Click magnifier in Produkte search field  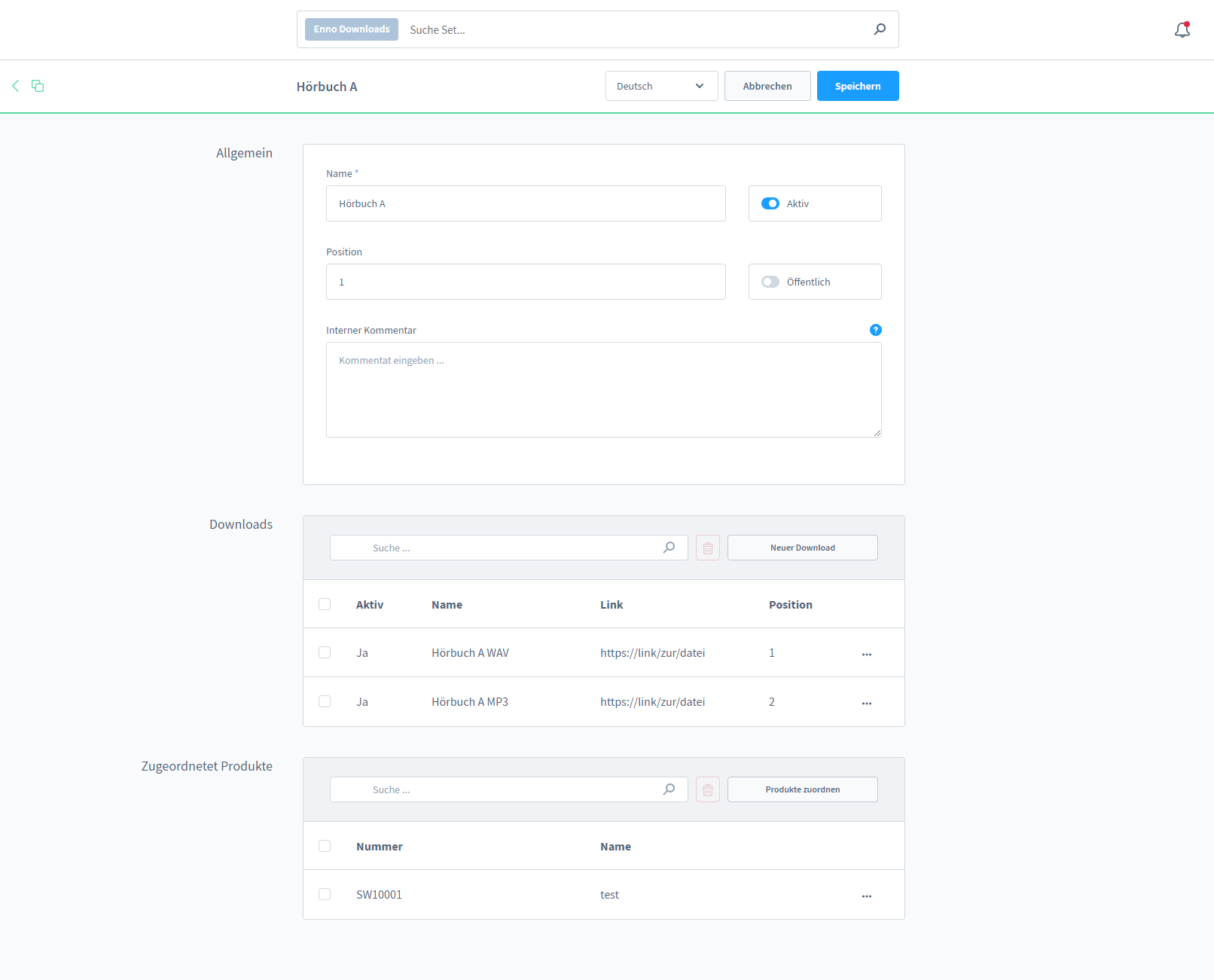coord(669,789)
